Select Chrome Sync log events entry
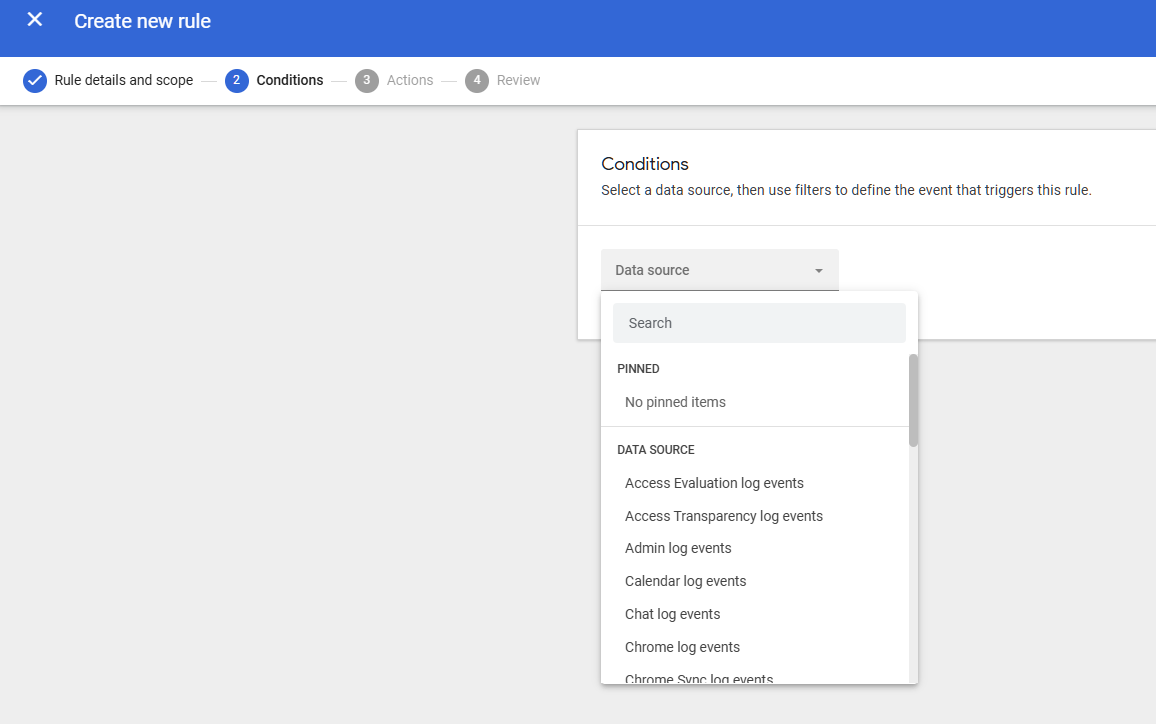This screenshot has height=724, width=1156. coord(698,678)
